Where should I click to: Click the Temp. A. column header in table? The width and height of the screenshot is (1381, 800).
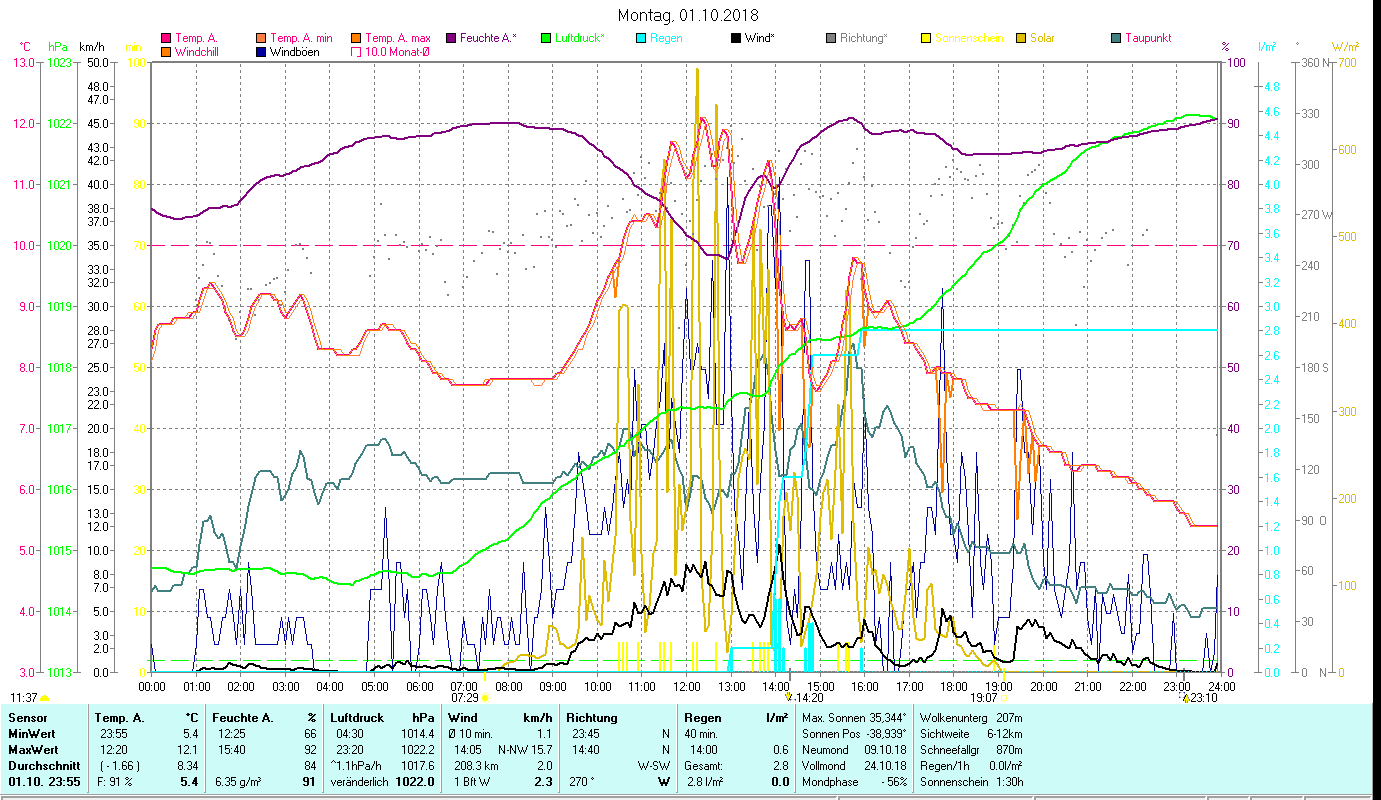tap(119, 718)
